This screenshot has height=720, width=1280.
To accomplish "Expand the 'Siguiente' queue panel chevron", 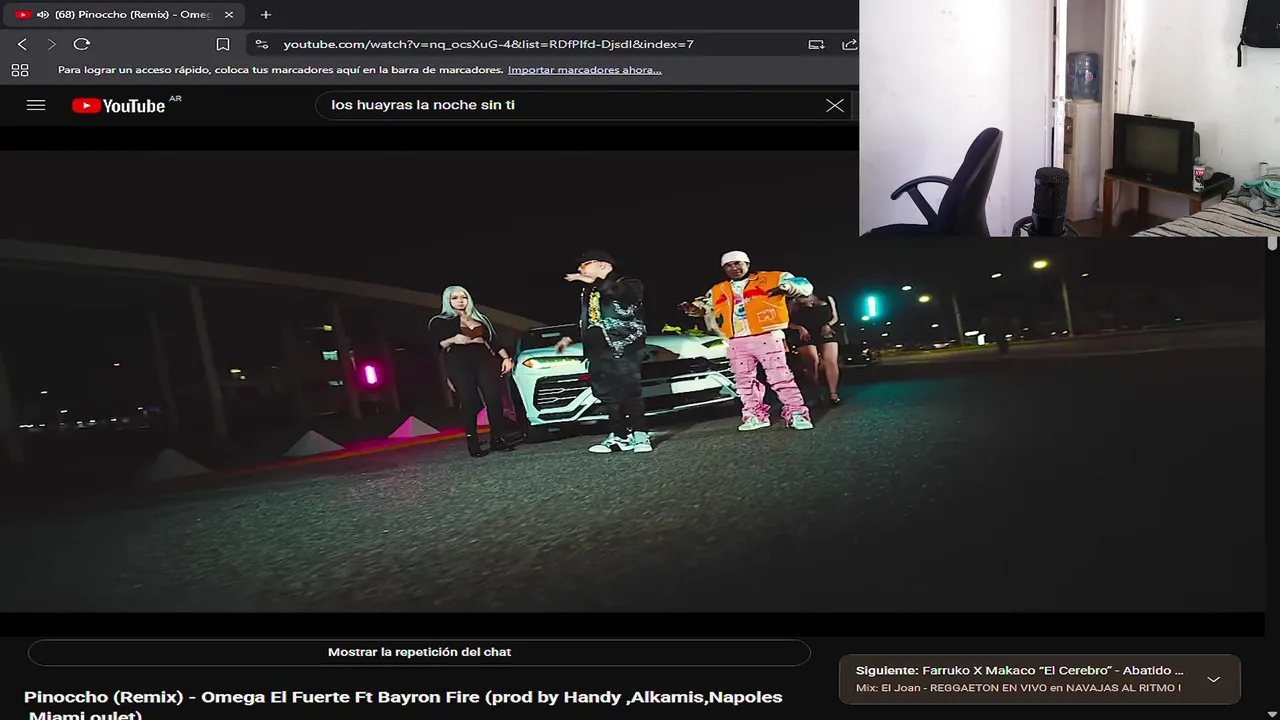I will click(1213, 679).
